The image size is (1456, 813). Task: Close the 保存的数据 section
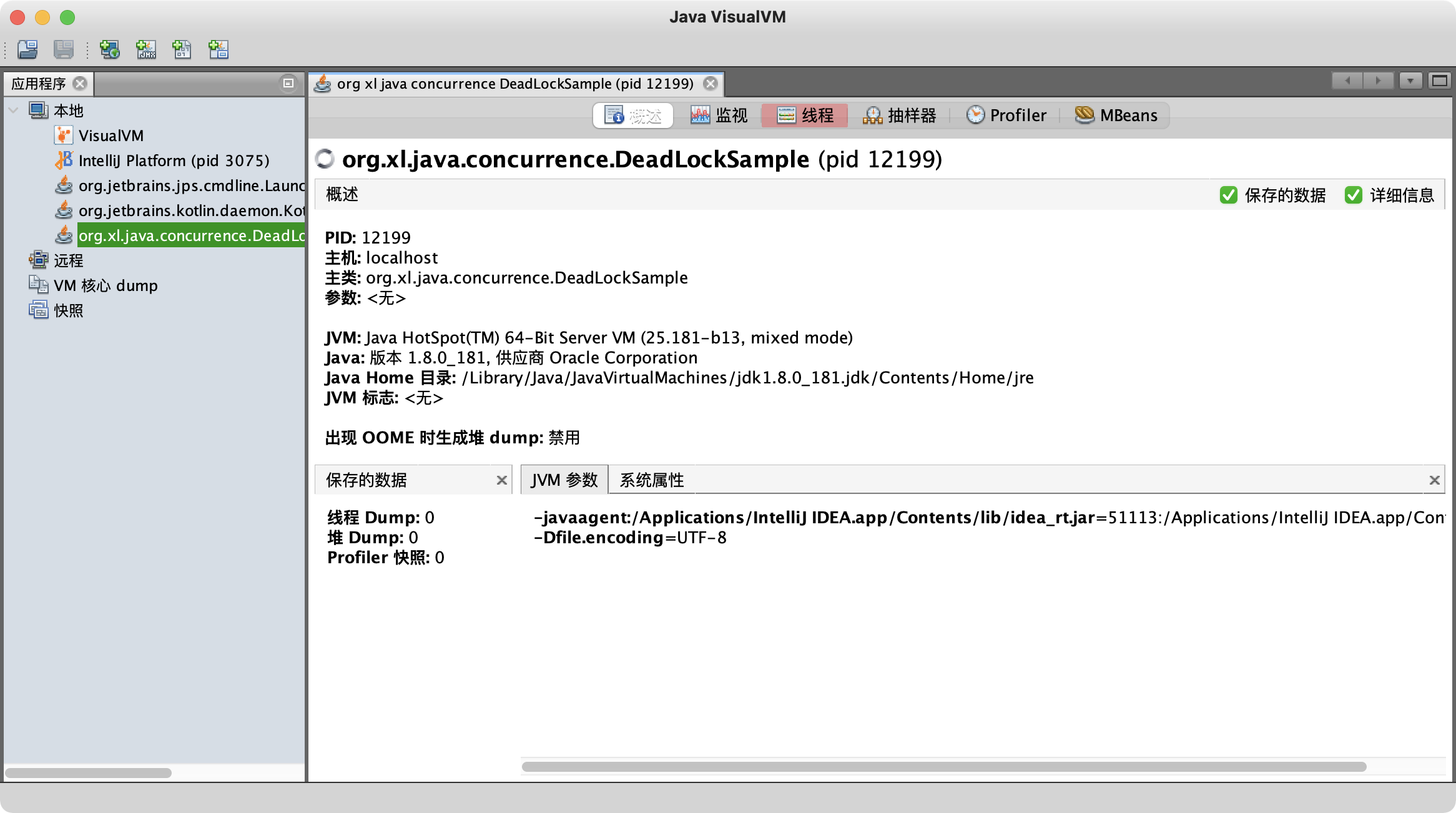coord(501,480)
